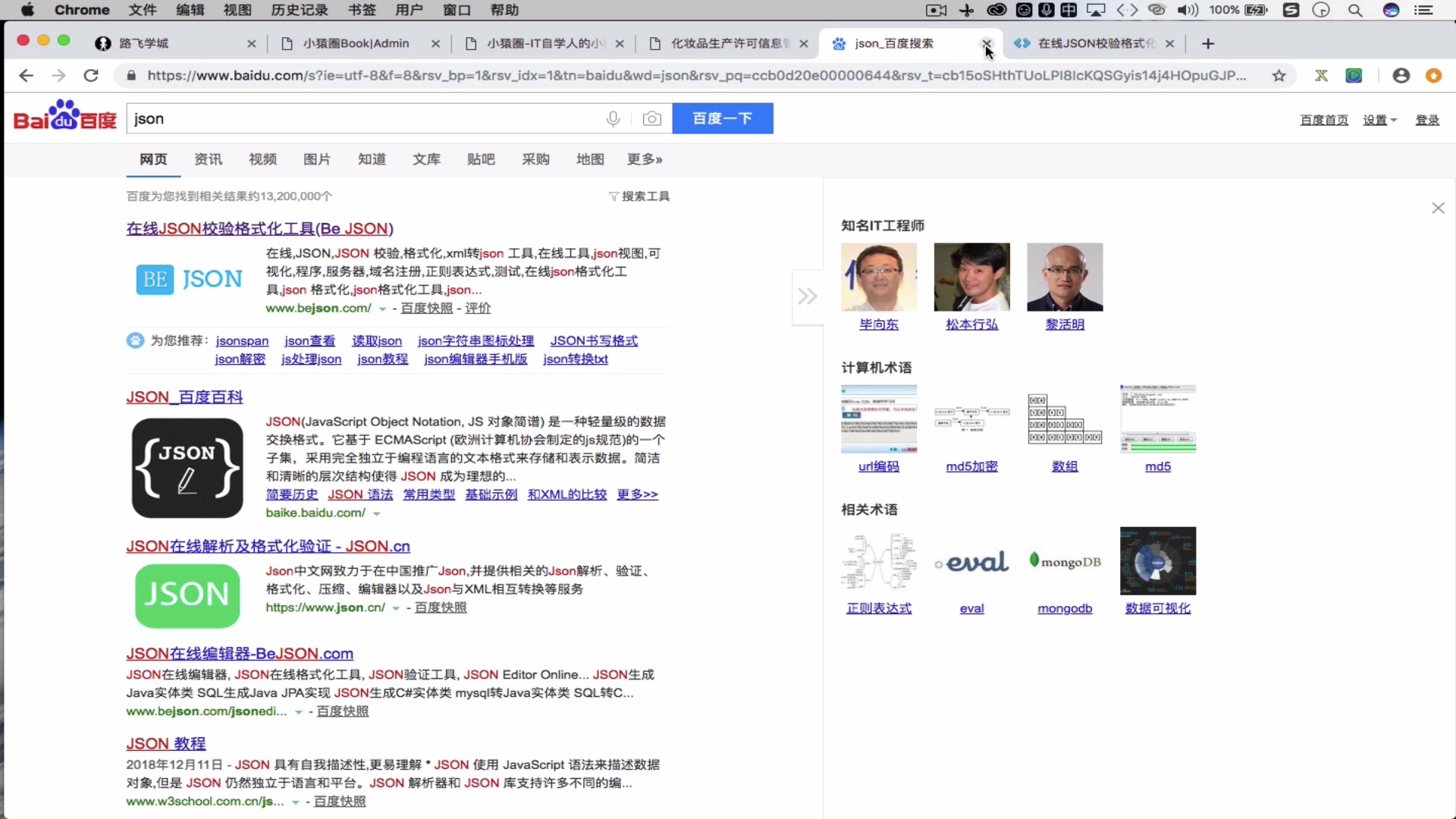Reload the current page
Image resolution: width=1456 pixels, height=819 pixels.
(90, 75)
